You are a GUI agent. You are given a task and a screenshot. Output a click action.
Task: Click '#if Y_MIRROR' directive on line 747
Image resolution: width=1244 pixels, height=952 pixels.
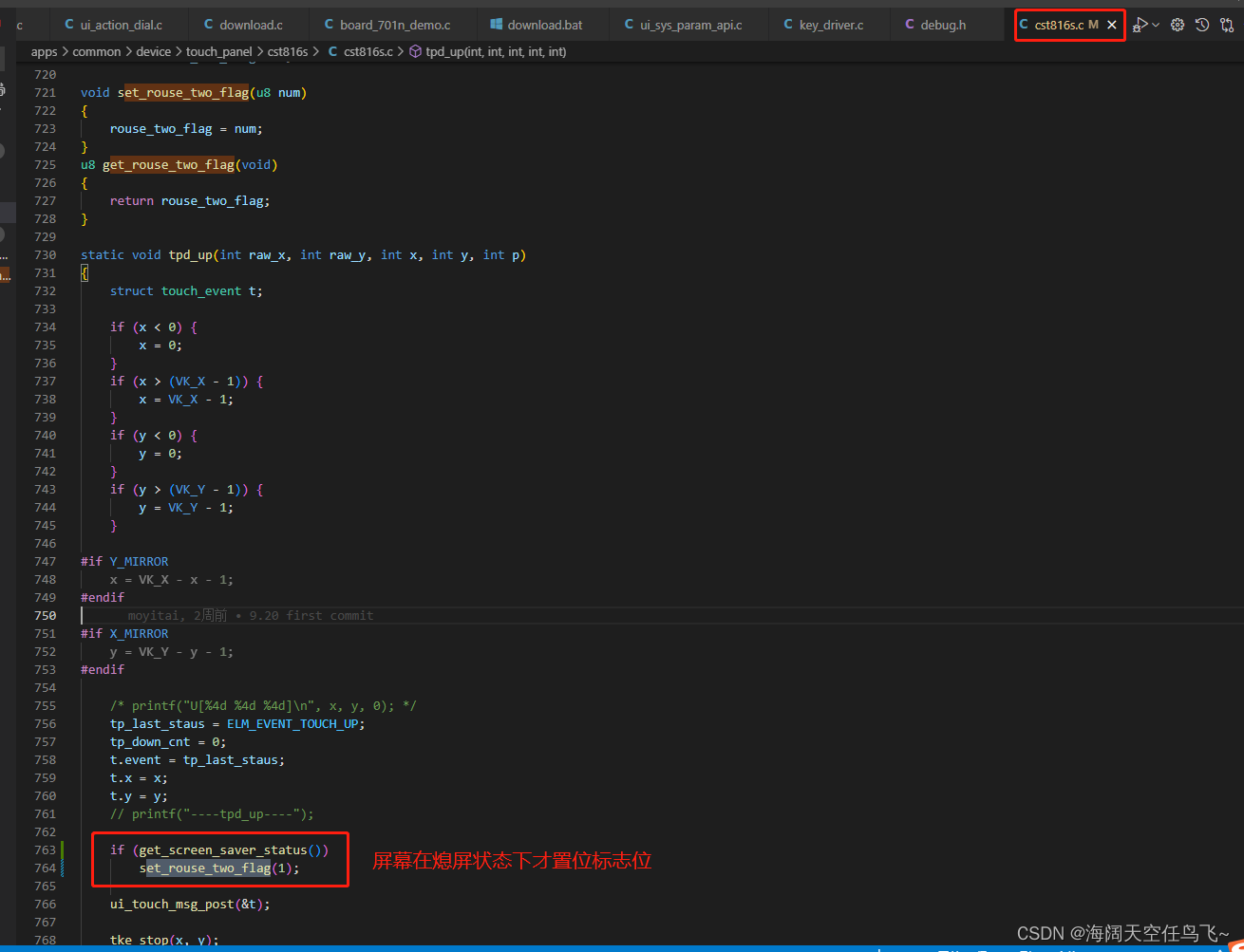point(124,561)
